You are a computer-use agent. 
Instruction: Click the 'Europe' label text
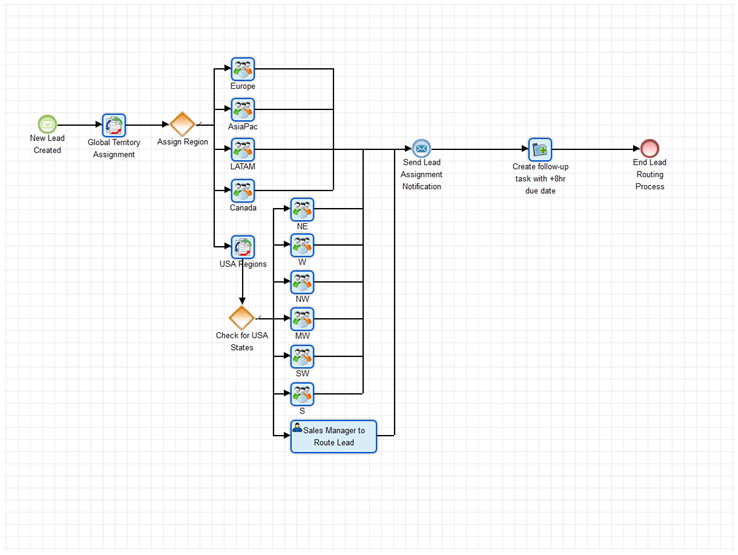coord(243,86)
